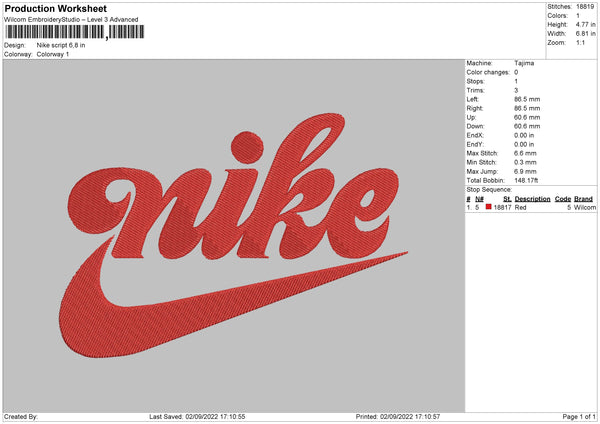Click stitch count 18817 in stop sequence
Image resolution: width=600 pixels, height=424 pixels.
(502, 207)
